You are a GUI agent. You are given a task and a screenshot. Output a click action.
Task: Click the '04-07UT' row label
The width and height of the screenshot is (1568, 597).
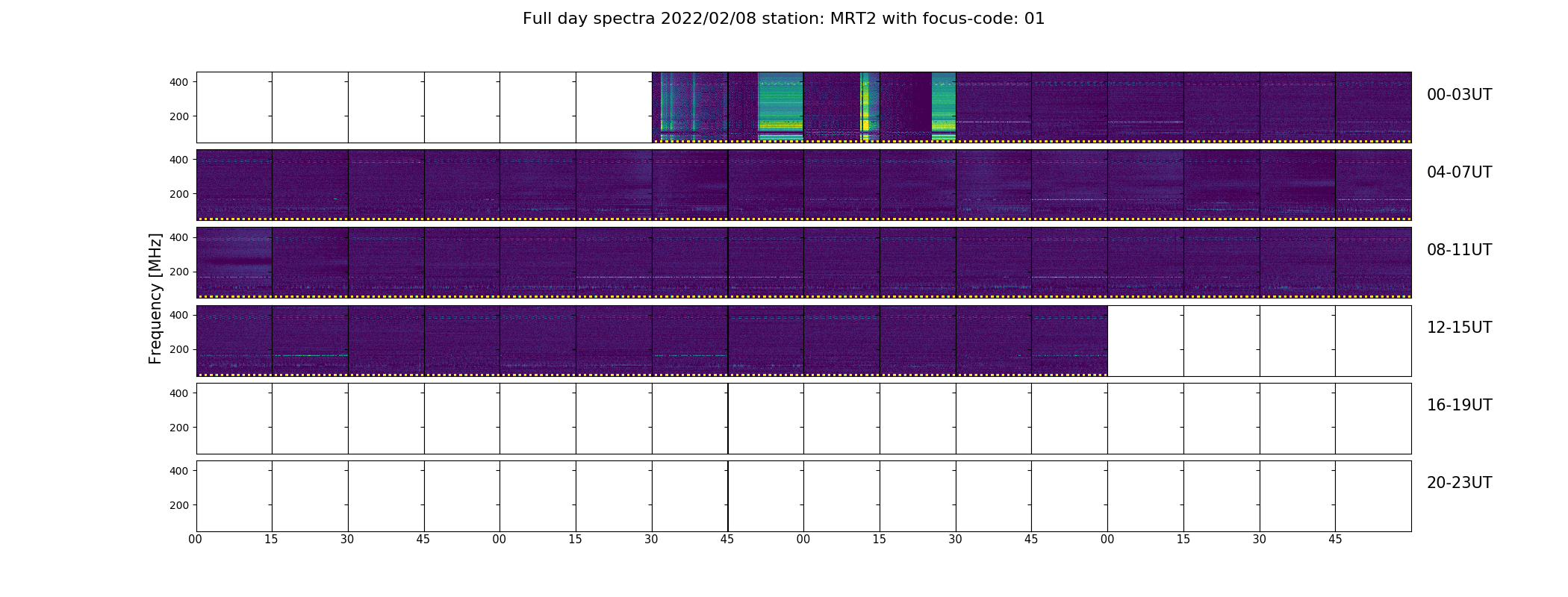point(1459,172)
